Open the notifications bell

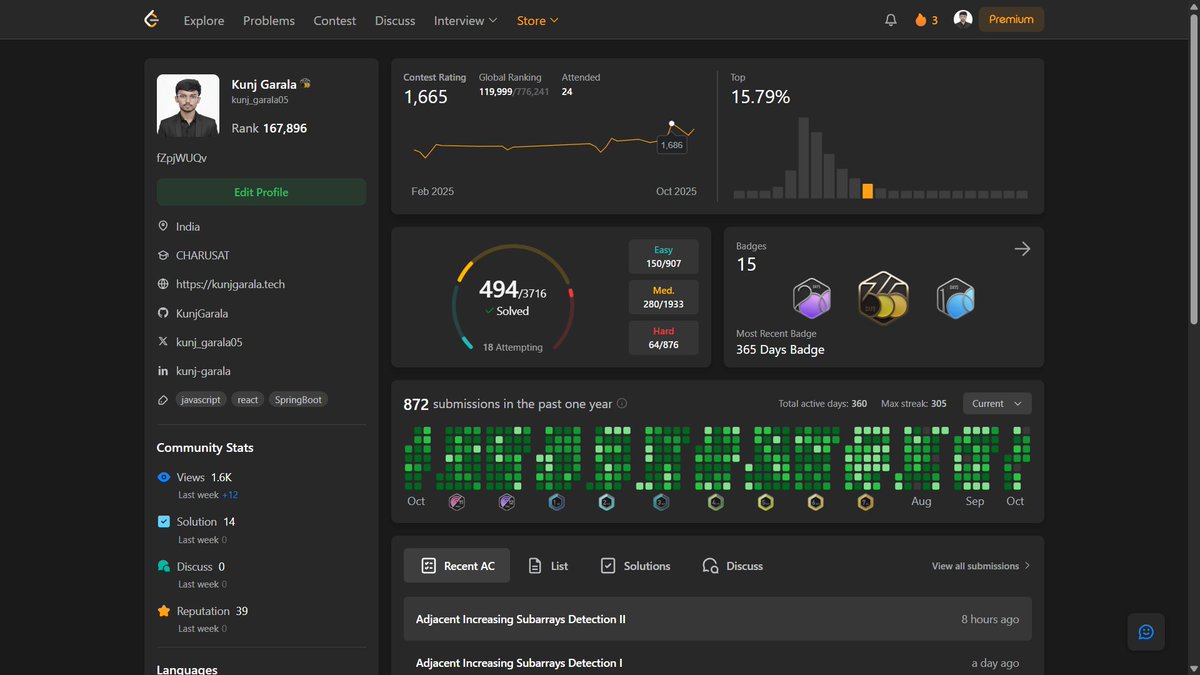[891, 20]
